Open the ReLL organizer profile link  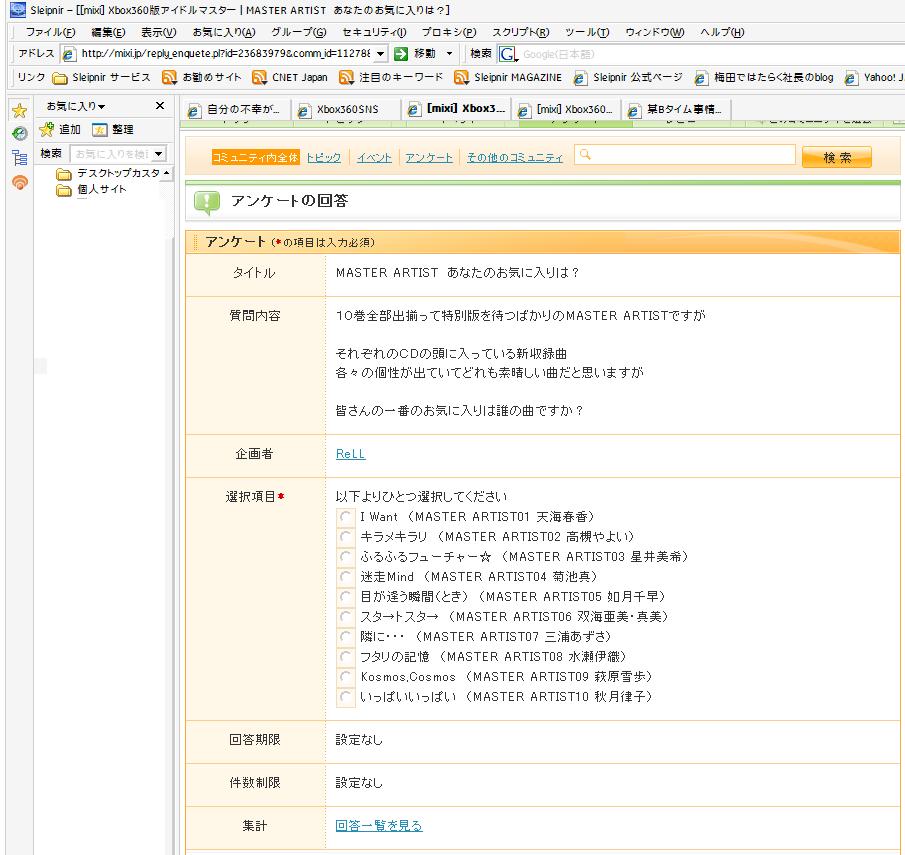coord(350,454)
